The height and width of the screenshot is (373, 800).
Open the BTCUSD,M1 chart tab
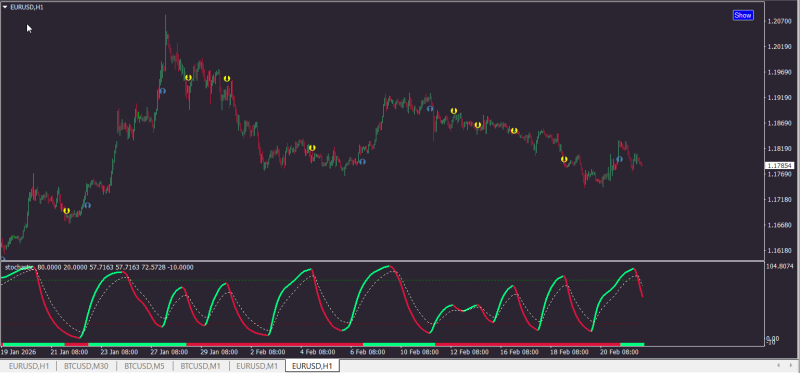tap(201, 366)
